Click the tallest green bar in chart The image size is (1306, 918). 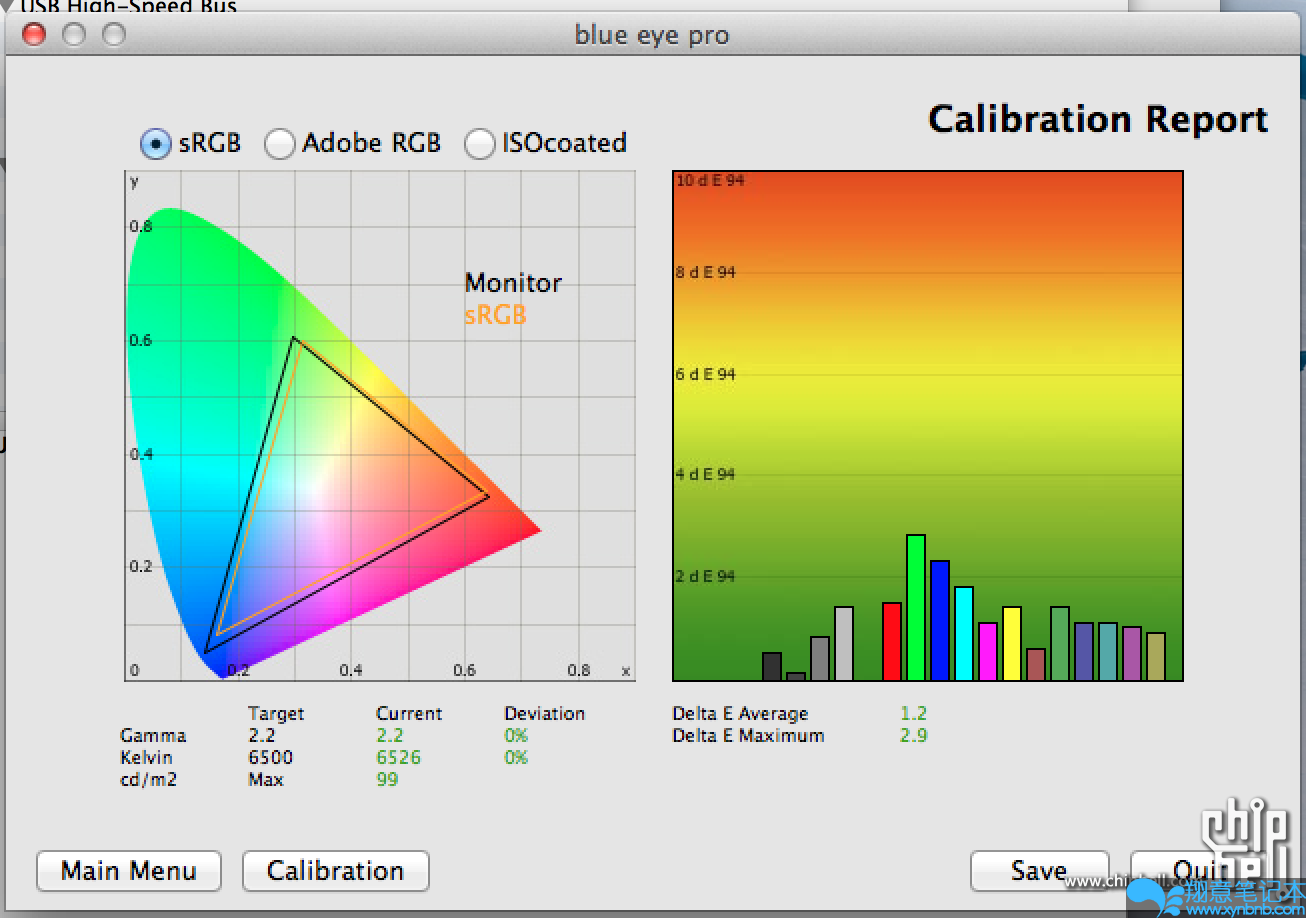[916, 608]
